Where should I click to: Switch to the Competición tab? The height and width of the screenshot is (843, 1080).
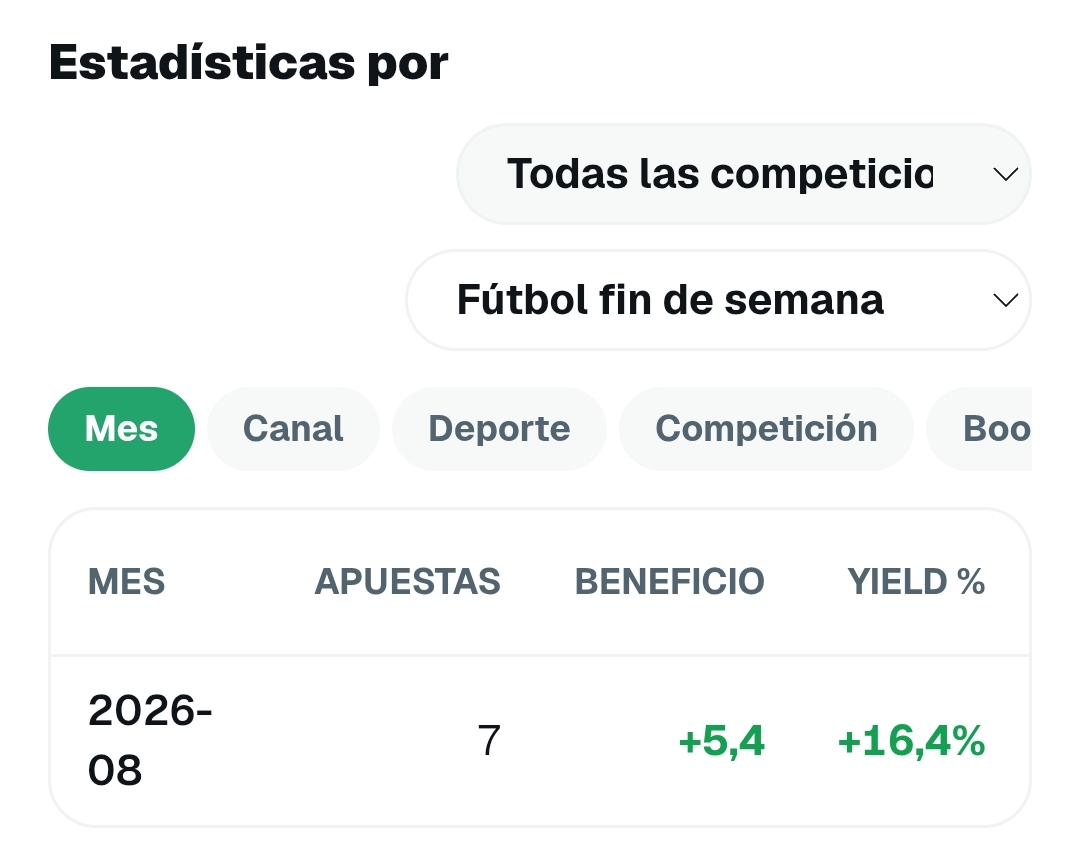pyautogui.click(x=766, y=429)
